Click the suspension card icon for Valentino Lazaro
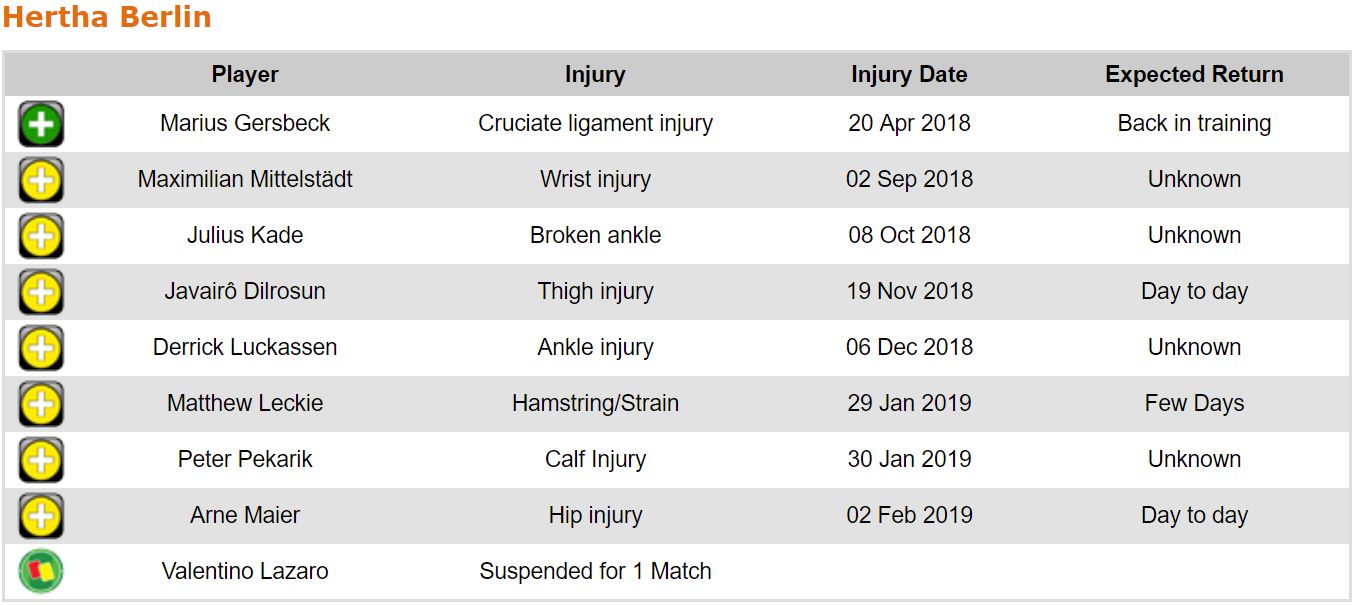The image size is (1355, 605). point(41,572)
